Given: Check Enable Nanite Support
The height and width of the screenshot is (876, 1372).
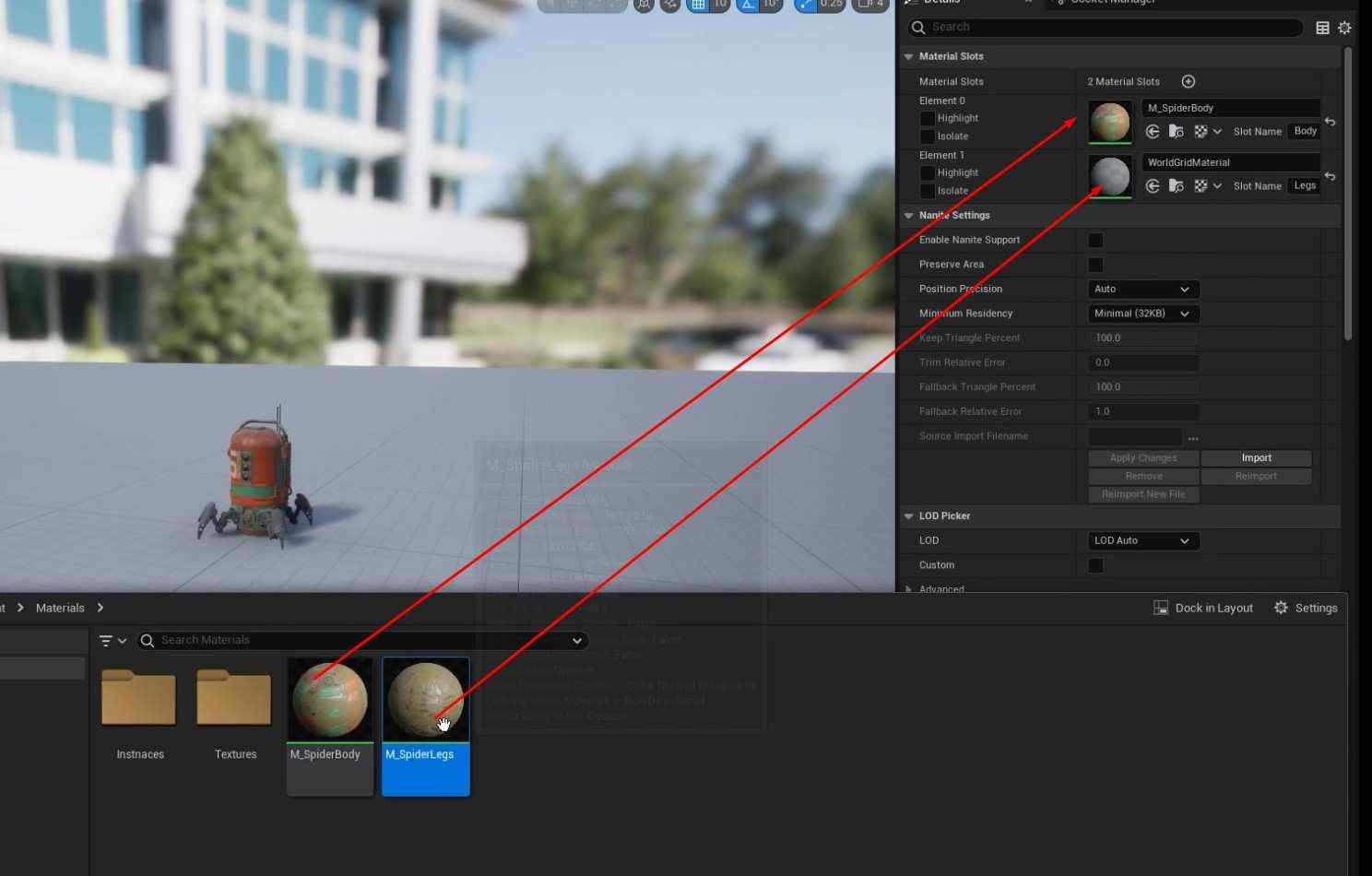Looking at the screenshot, I should click(1095, 240).
